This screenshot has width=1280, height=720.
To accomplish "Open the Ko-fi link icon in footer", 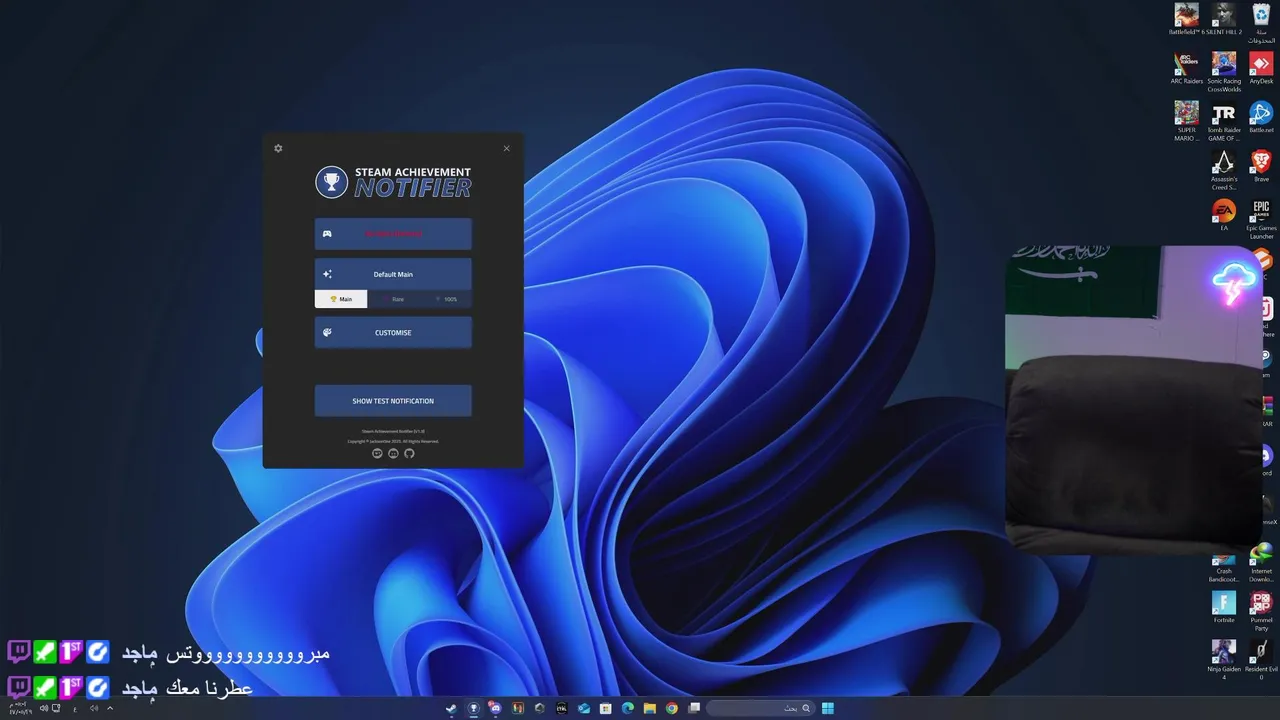I will tap(377, 453).
